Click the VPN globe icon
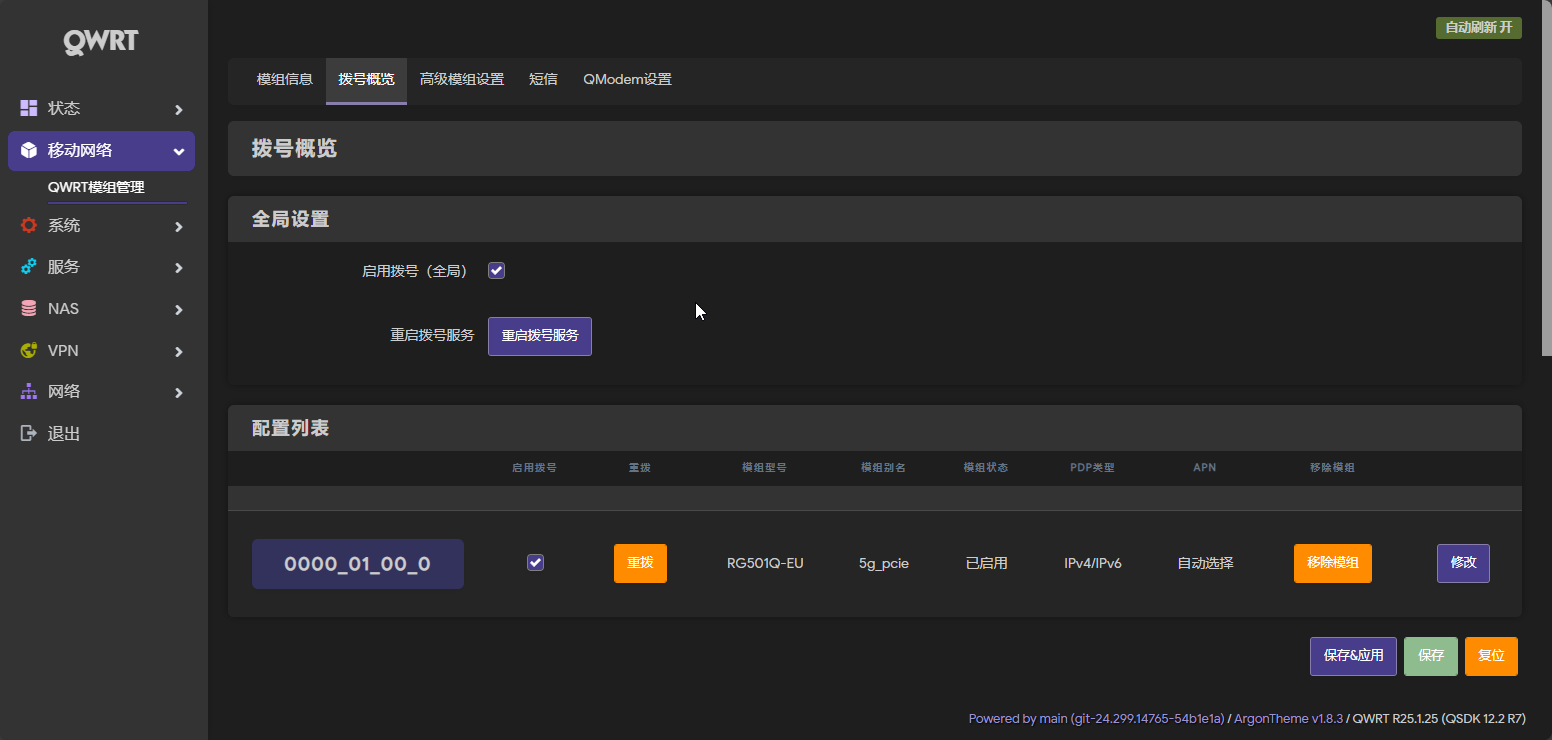The width and height of the screenshot is (1552, 740). (27, 350)
